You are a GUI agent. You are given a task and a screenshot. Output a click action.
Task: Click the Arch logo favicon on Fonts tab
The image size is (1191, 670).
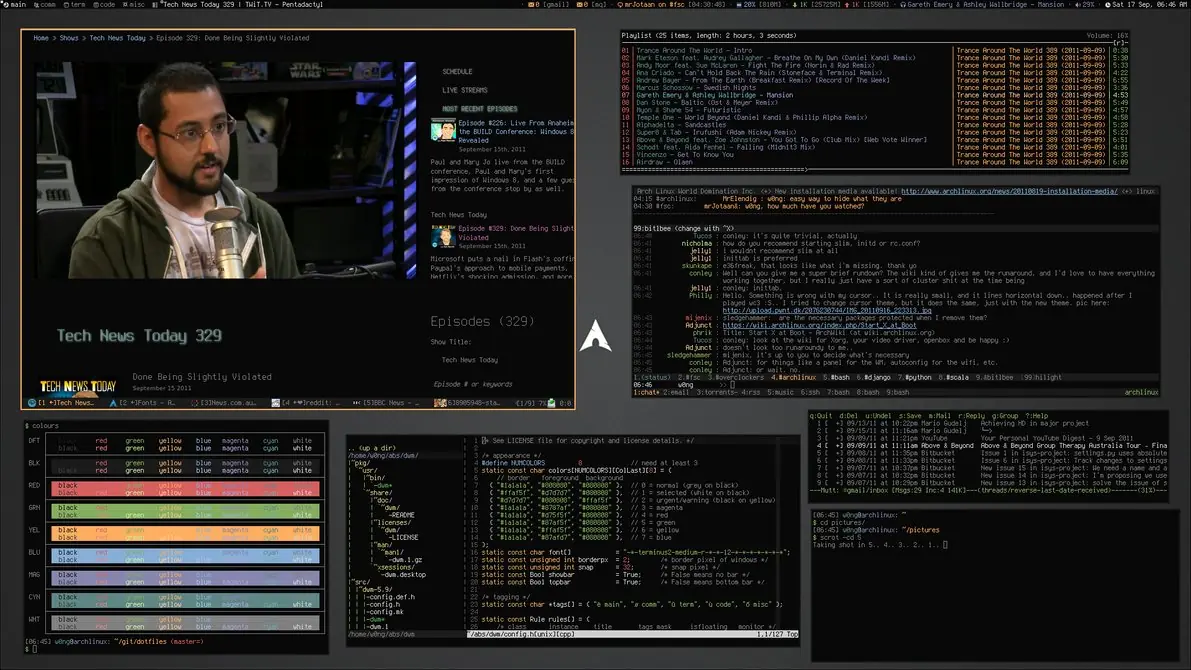113,403
